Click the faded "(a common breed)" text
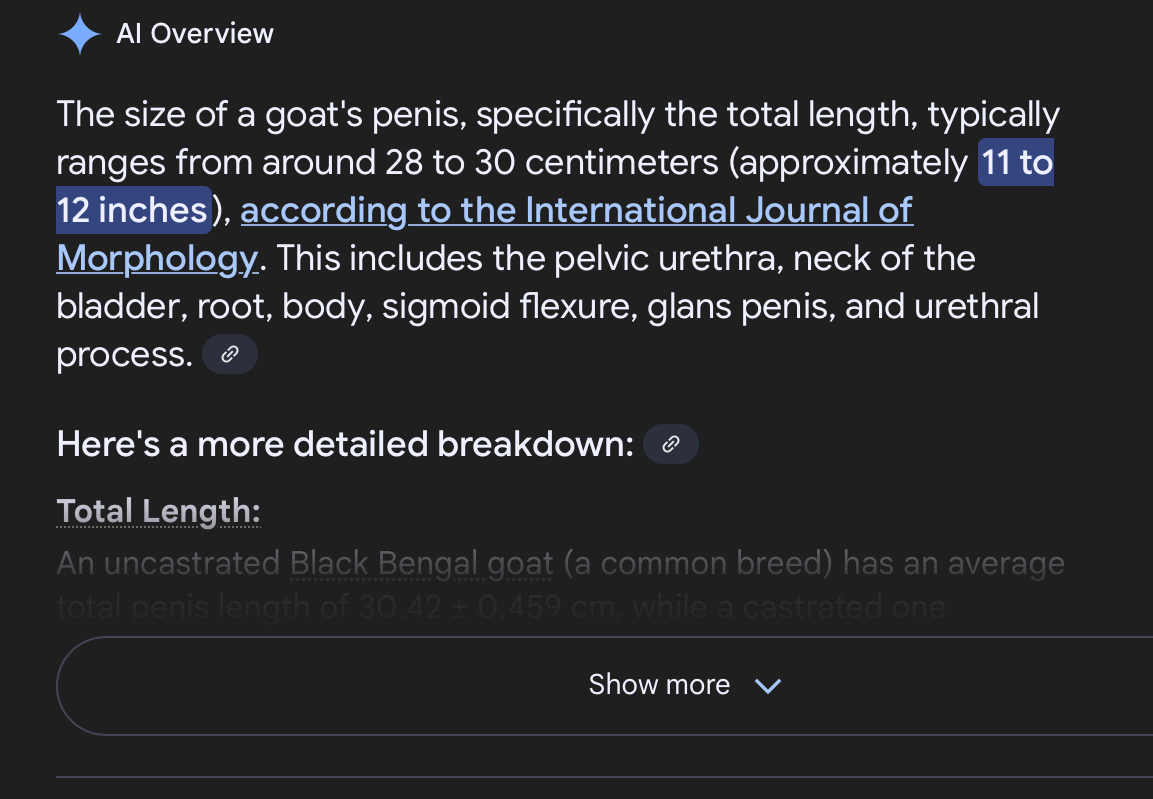The width and height of the screenshot is (1153, 799). (698, 564)
